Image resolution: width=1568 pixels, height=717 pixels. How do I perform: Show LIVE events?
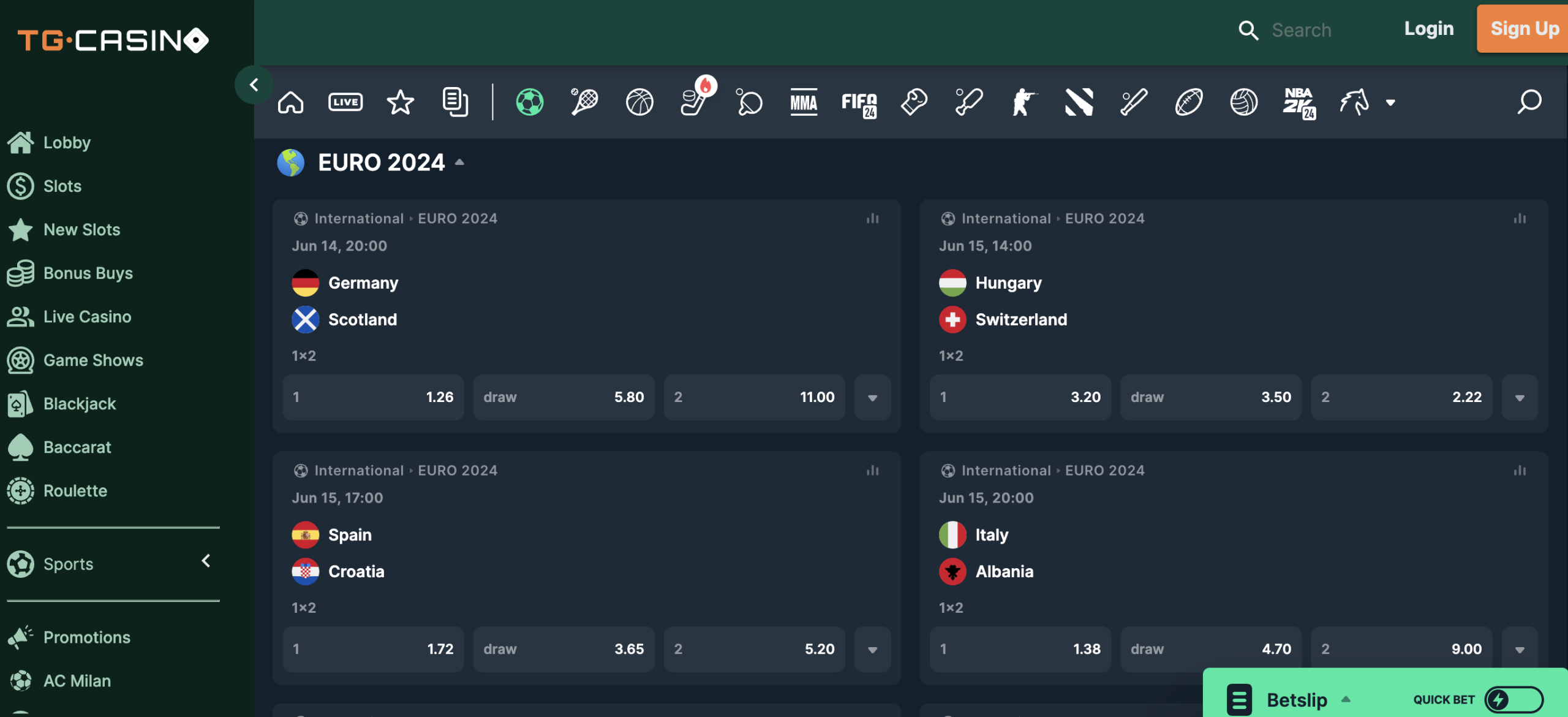tap(345, 102)
